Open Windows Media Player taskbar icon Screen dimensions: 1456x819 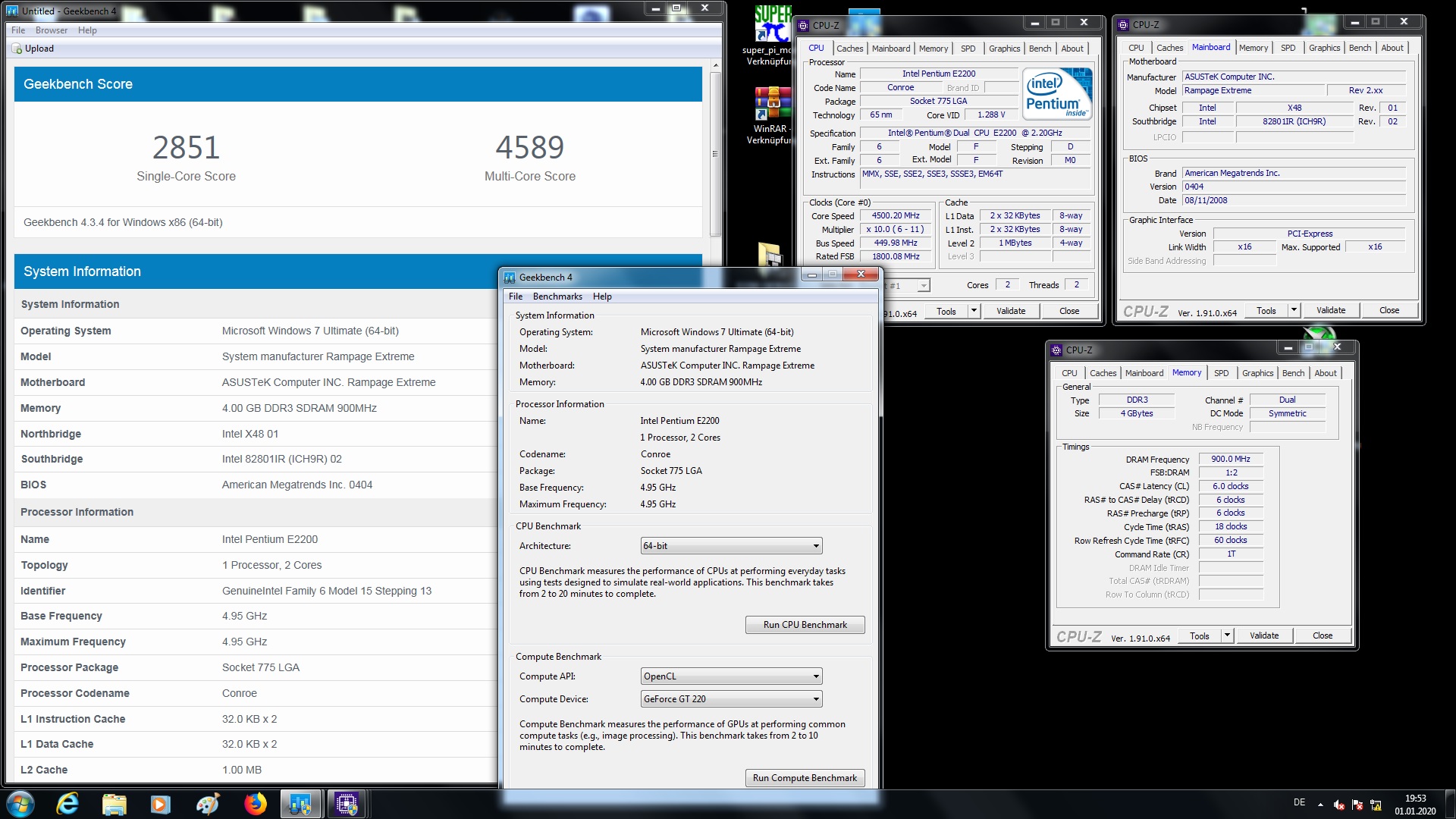tap(161, 804)
